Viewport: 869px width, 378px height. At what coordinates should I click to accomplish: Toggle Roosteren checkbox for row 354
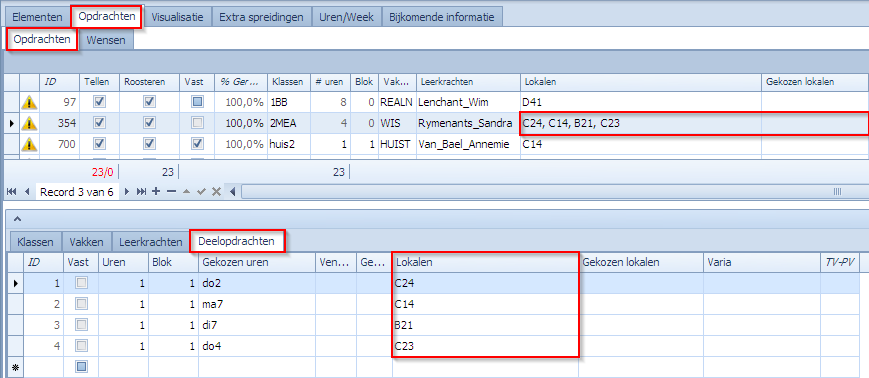click(x=149, y=123)
